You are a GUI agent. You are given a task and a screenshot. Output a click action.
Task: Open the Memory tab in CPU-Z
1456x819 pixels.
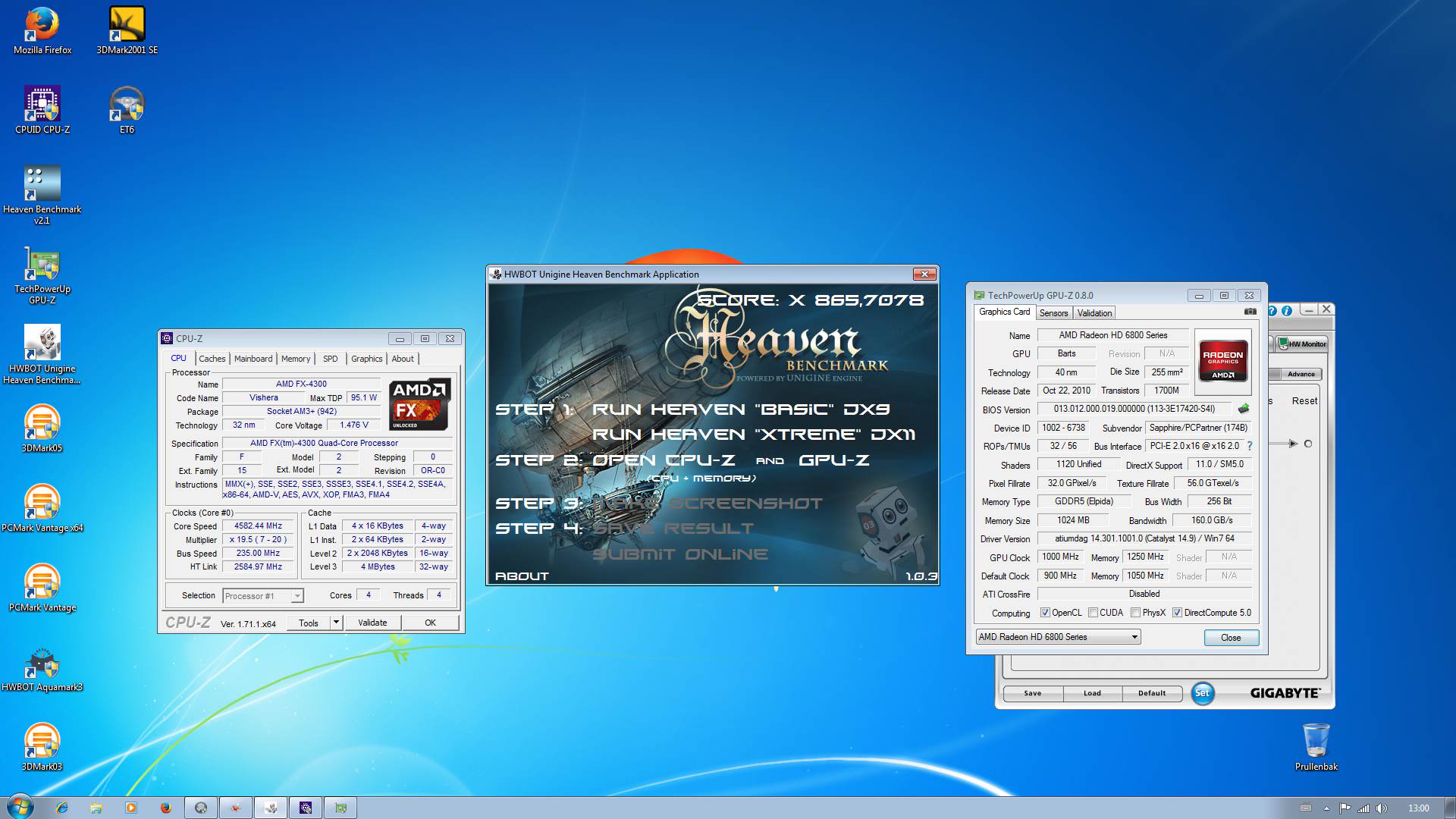point(296,359)
